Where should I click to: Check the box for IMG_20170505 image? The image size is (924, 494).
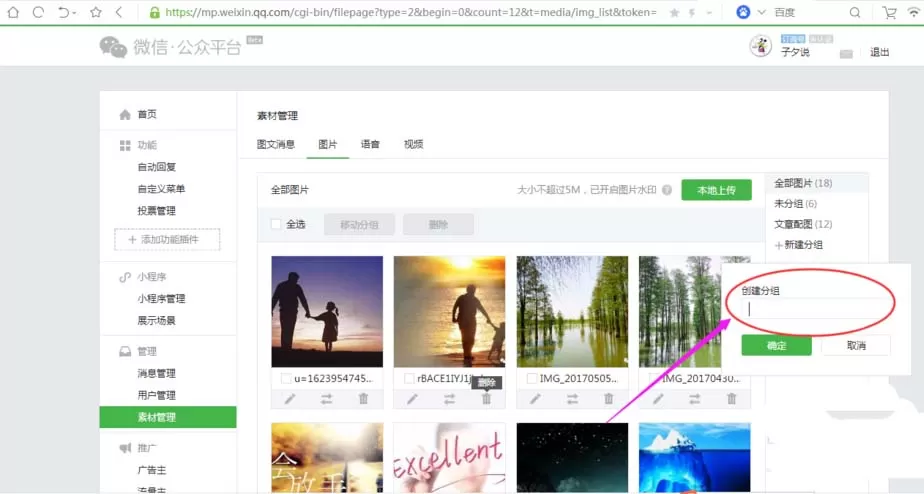[532, 378]
